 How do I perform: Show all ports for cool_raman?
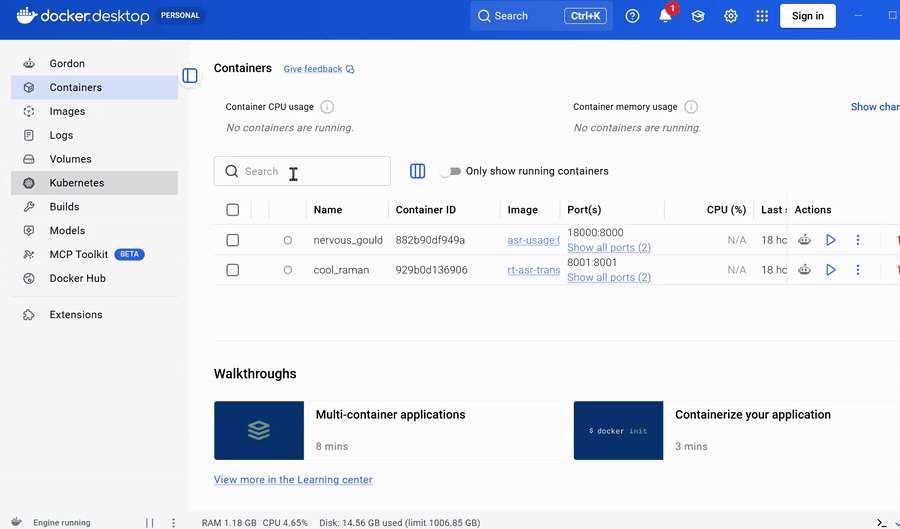tap(609, 277)
